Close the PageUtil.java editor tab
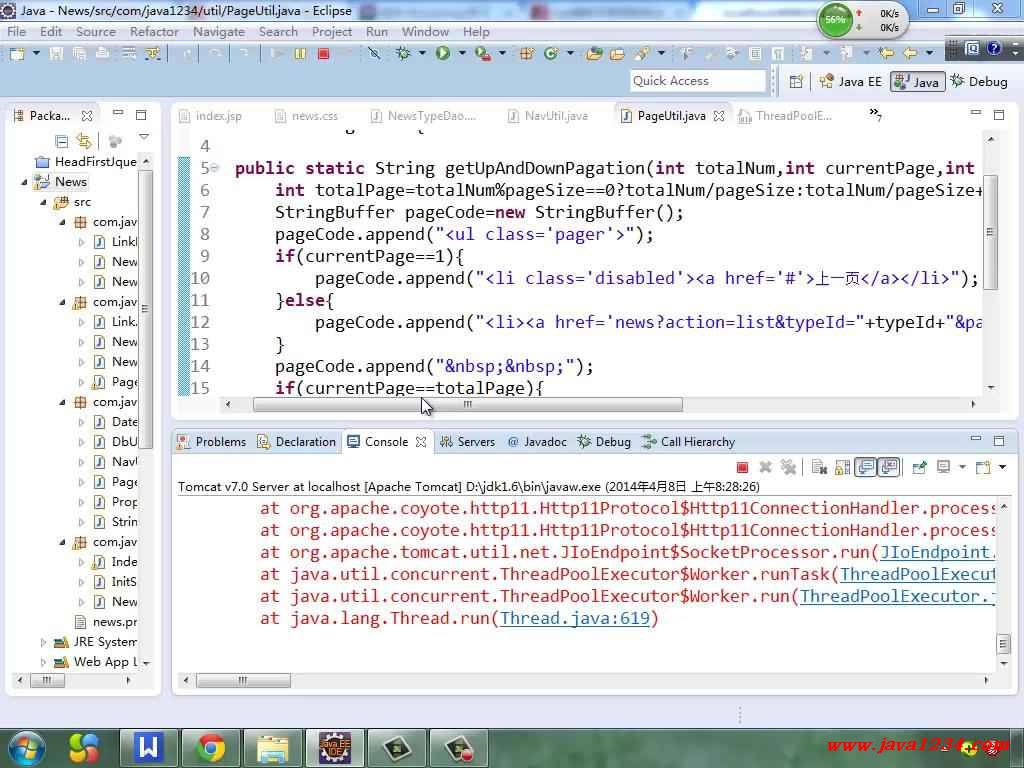1024x768 pixels. point(719,116)
